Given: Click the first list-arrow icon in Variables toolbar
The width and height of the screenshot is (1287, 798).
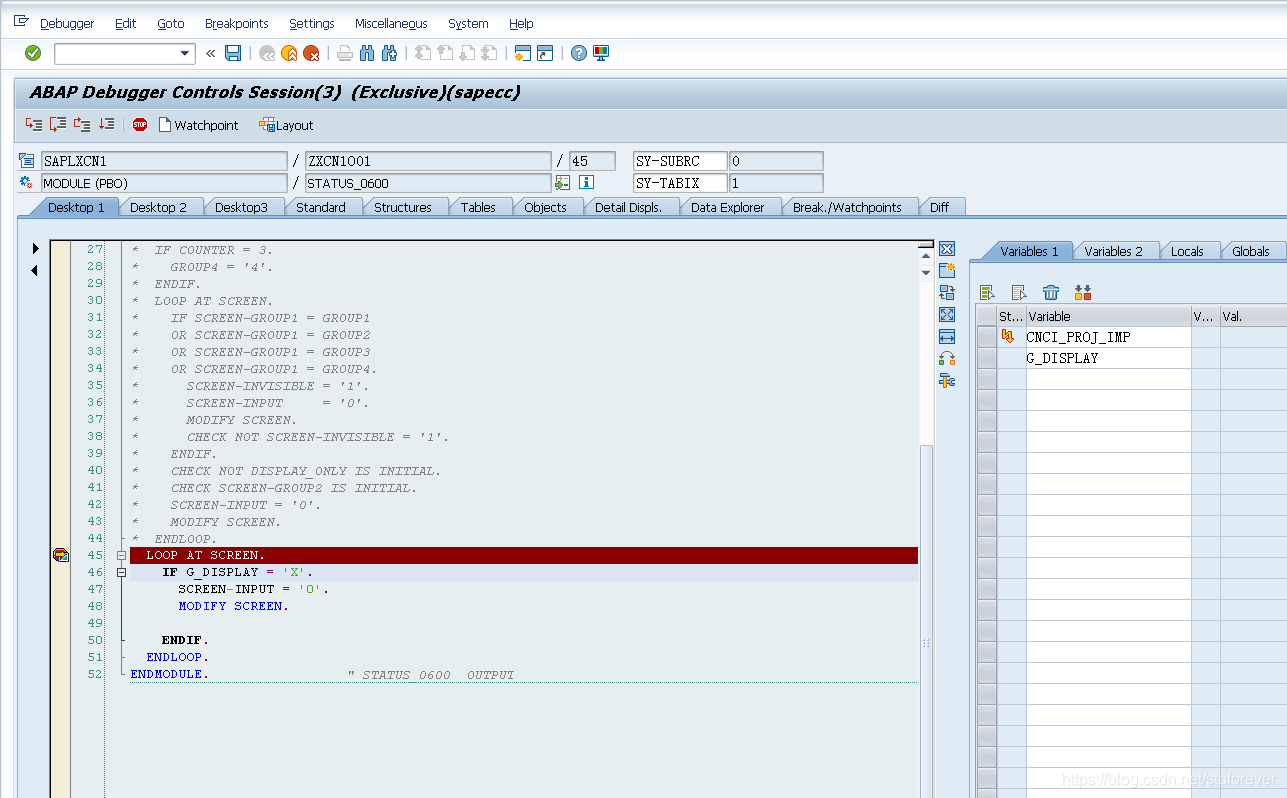Looking at the screenshot, I should (x=988, y=292).
